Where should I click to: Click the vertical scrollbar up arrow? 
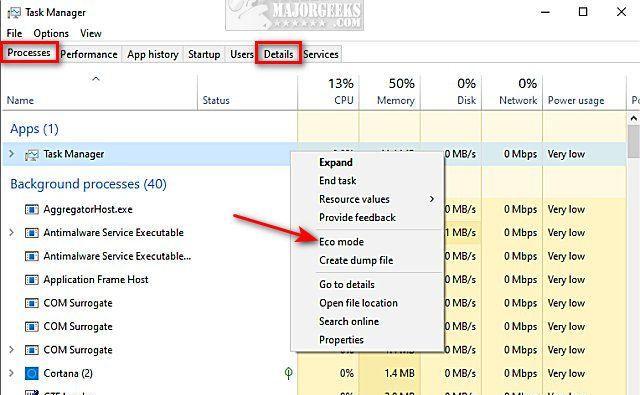[633, 119]
